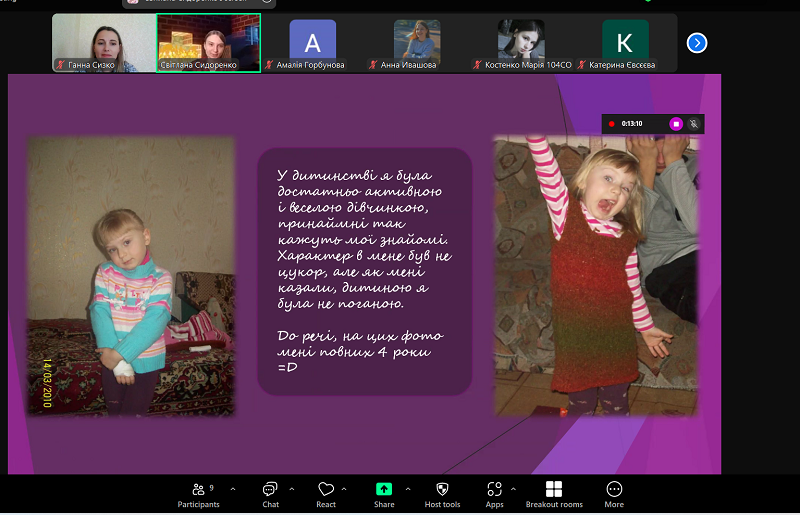The height and width of the screenshot is (515, 800).
Task: Click muted mic icon beside Амалія Горбунова
Action: (x=269, y=65)
